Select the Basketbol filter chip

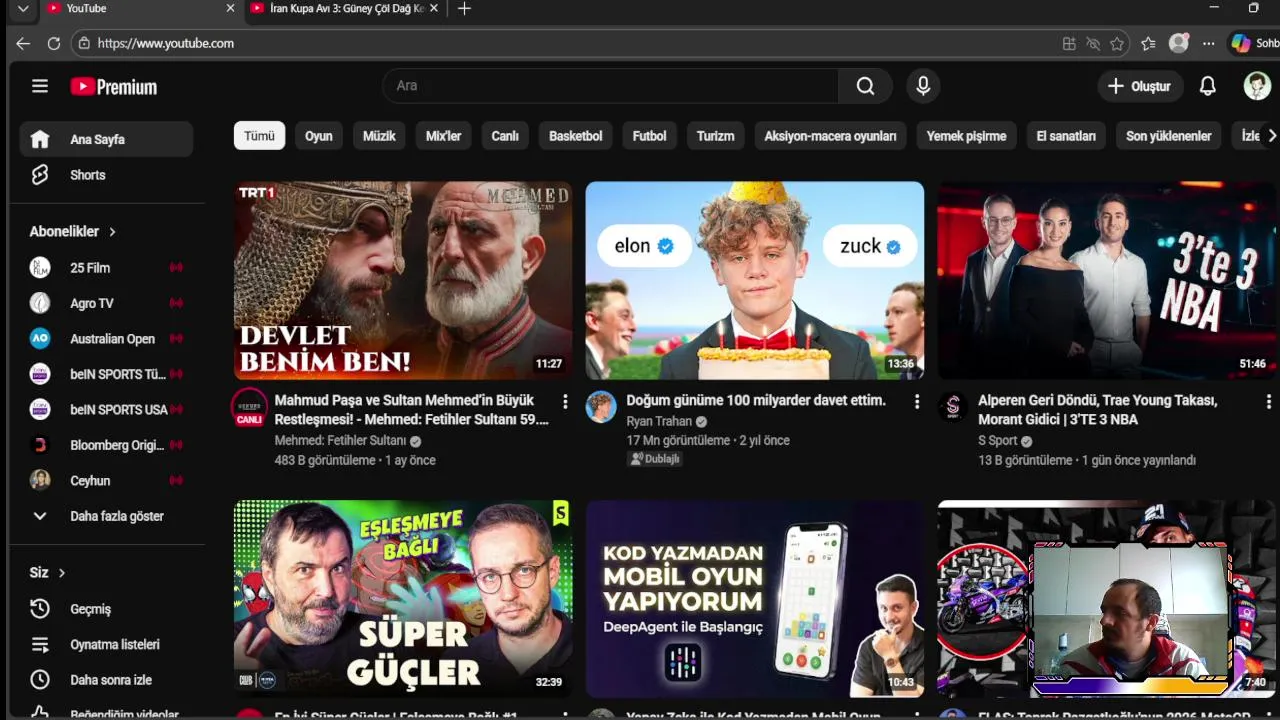pos(576,136)
